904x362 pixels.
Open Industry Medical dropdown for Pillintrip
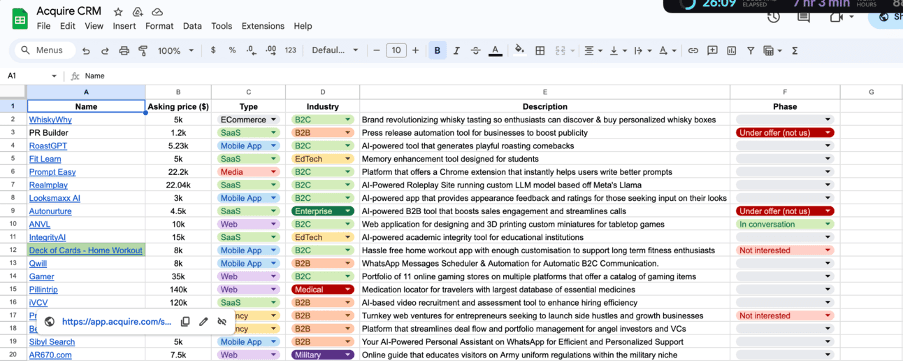[x=322, y=289]
